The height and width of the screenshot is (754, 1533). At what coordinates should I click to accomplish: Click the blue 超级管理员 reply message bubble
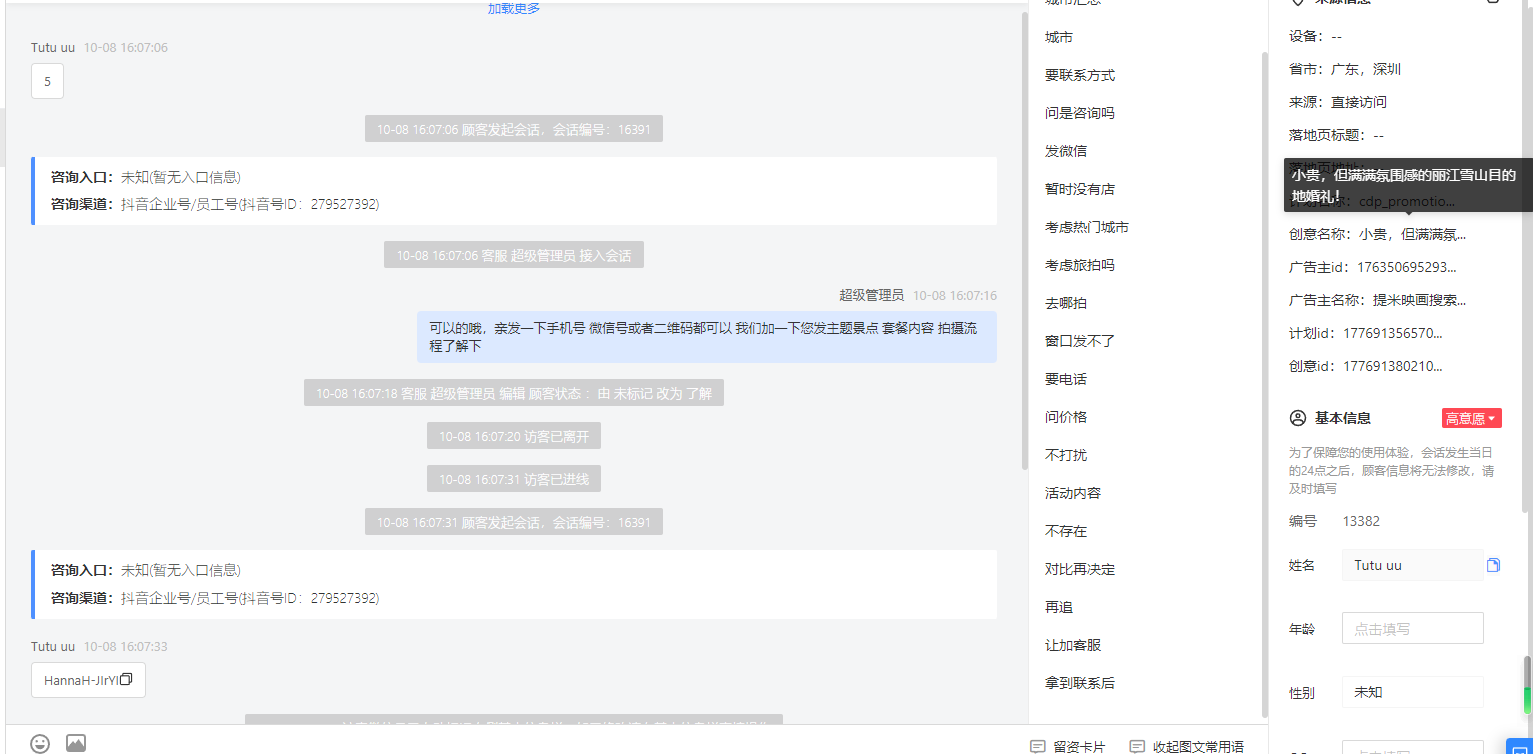click(707, 337)
